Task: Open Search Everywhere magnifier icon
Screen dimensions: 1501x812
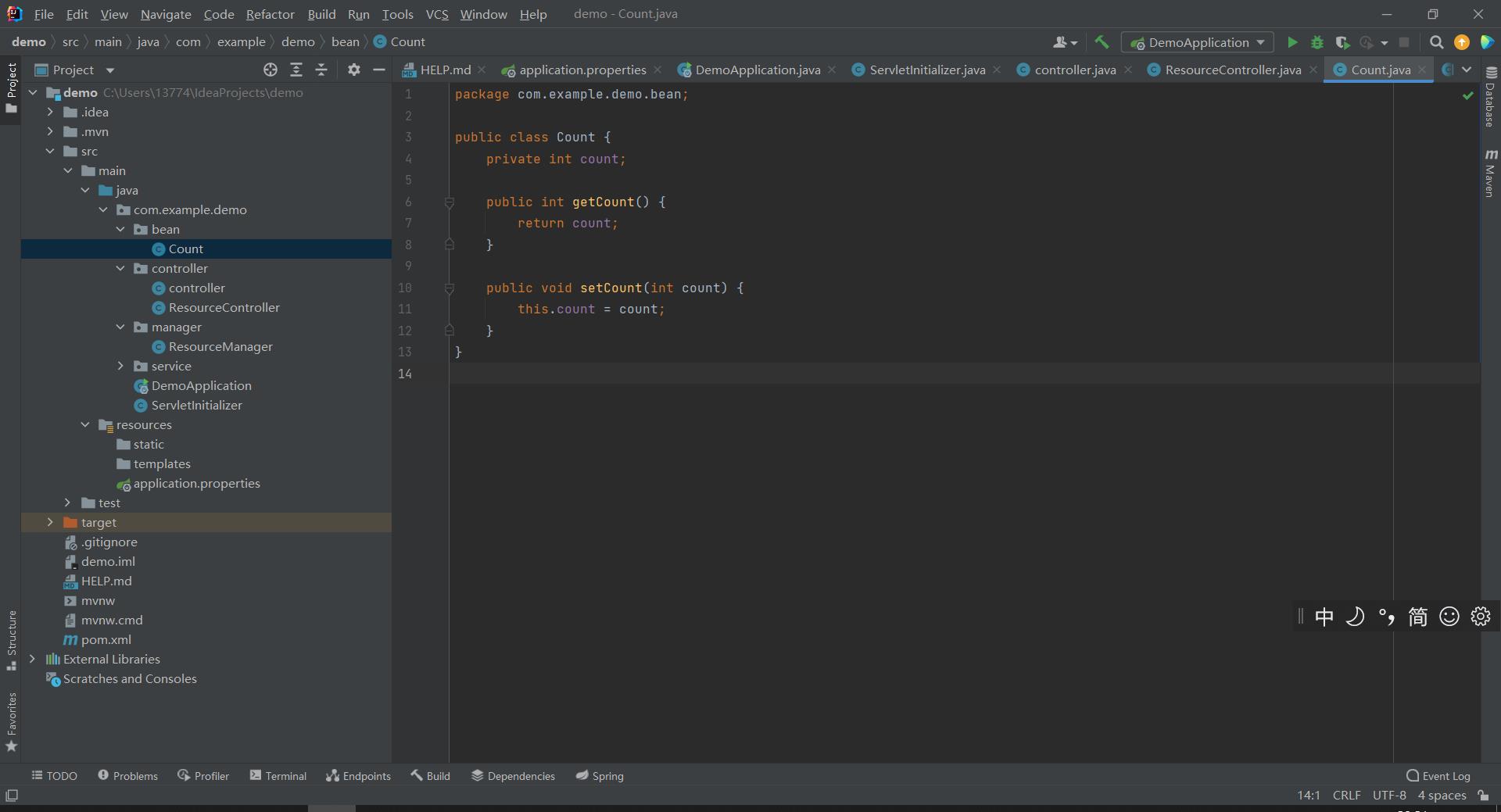Action: coord(1436,42)
